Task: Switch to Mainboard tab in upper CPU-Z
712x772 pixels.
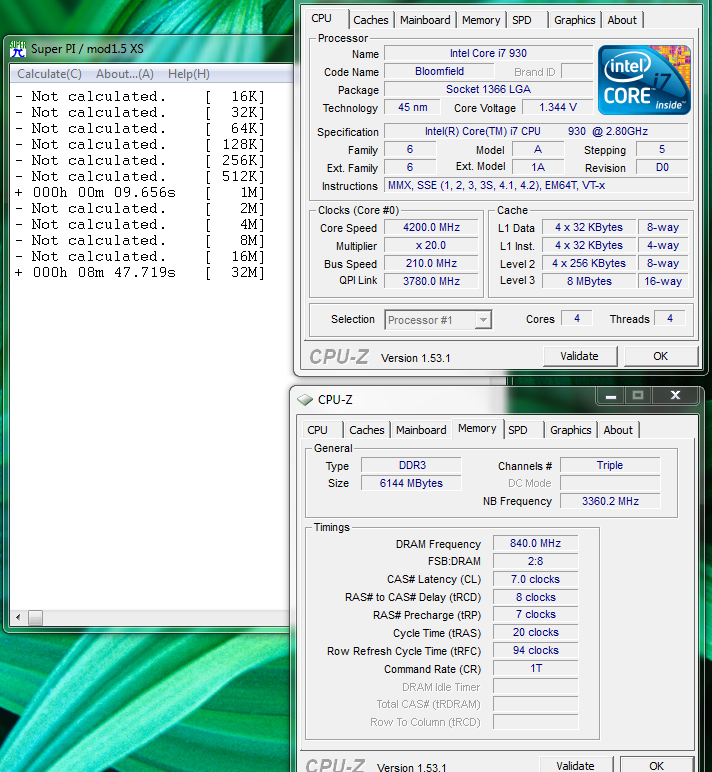Action: tap(425, 20)
